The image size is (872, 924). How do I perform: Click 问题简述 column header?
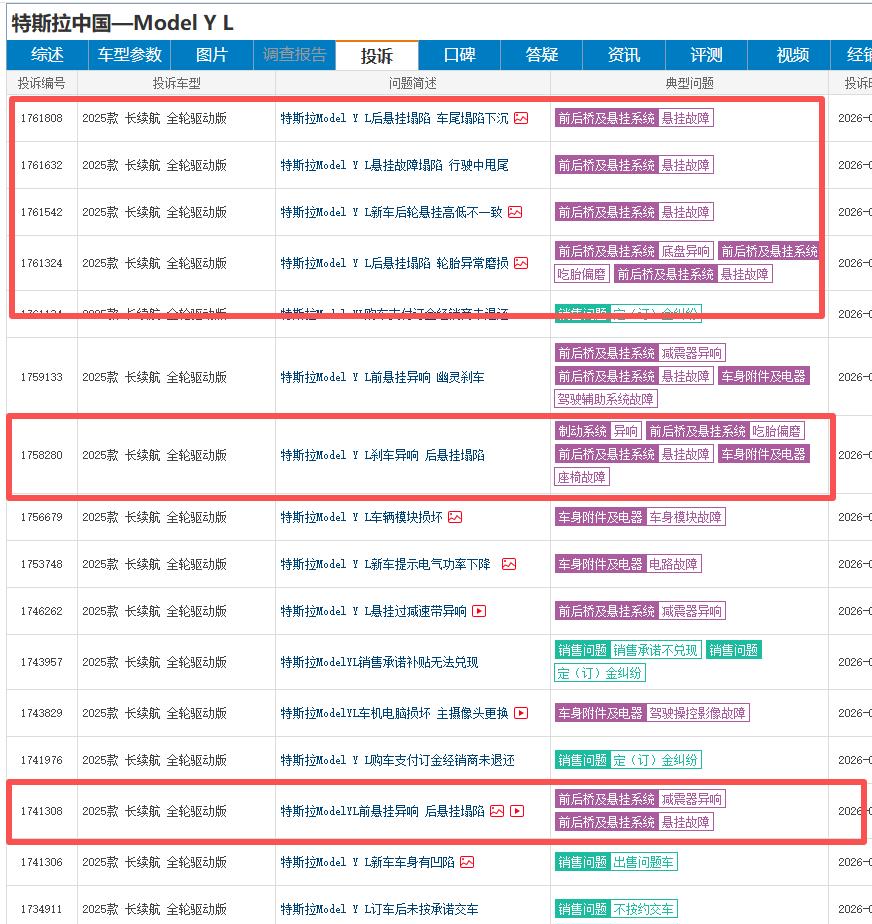412,83
